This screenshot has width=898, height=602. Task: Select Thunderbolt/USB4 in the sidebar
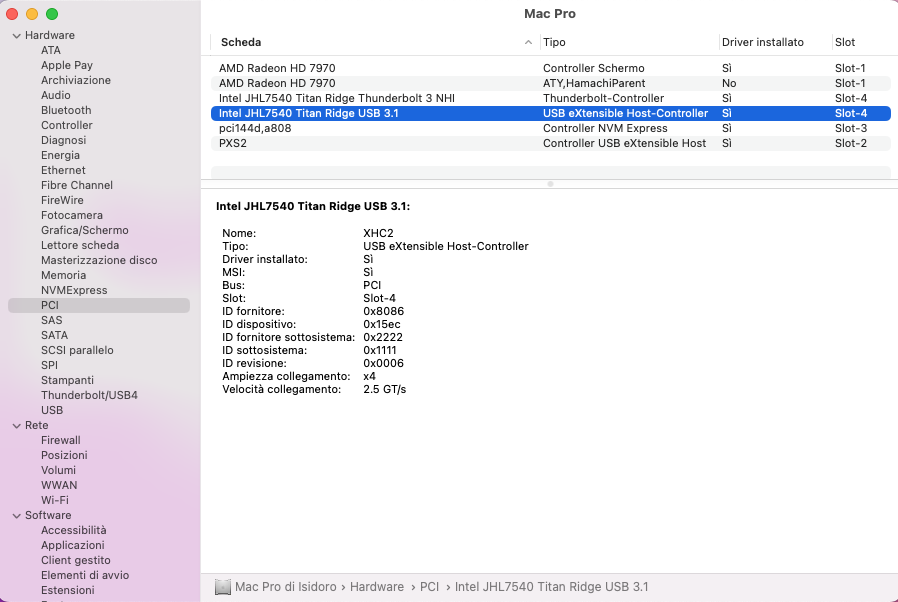point(89,395)
